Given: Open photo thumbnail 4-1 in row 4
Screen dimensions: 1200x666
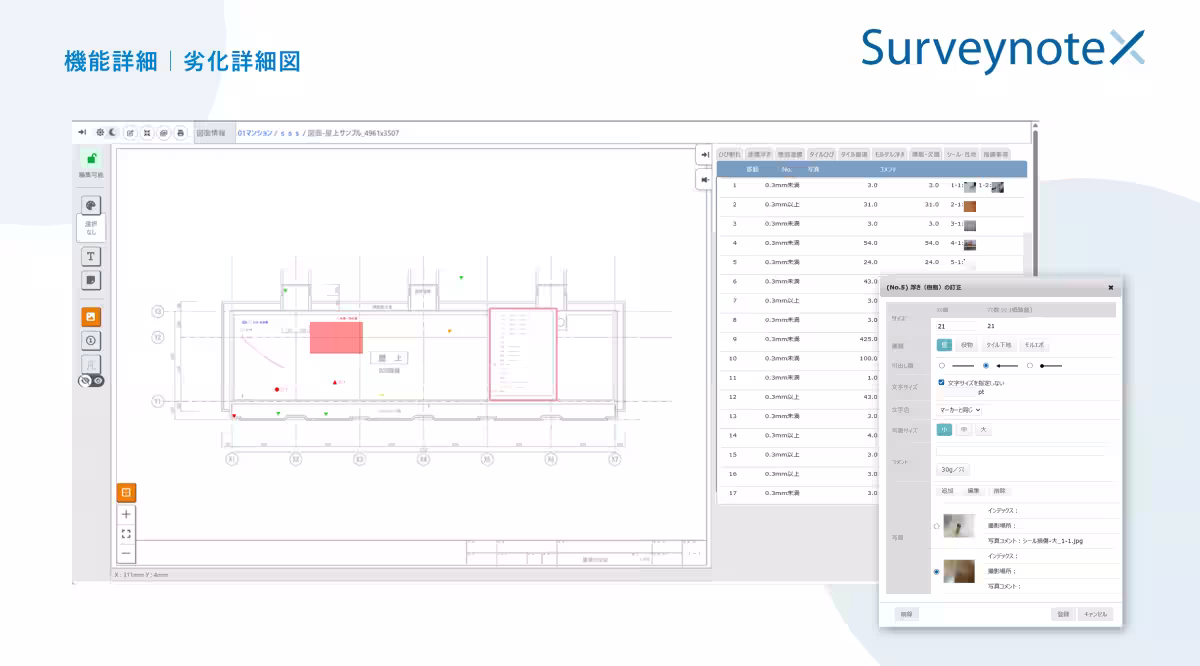Looking at the screenshot, I should point(969,243).
